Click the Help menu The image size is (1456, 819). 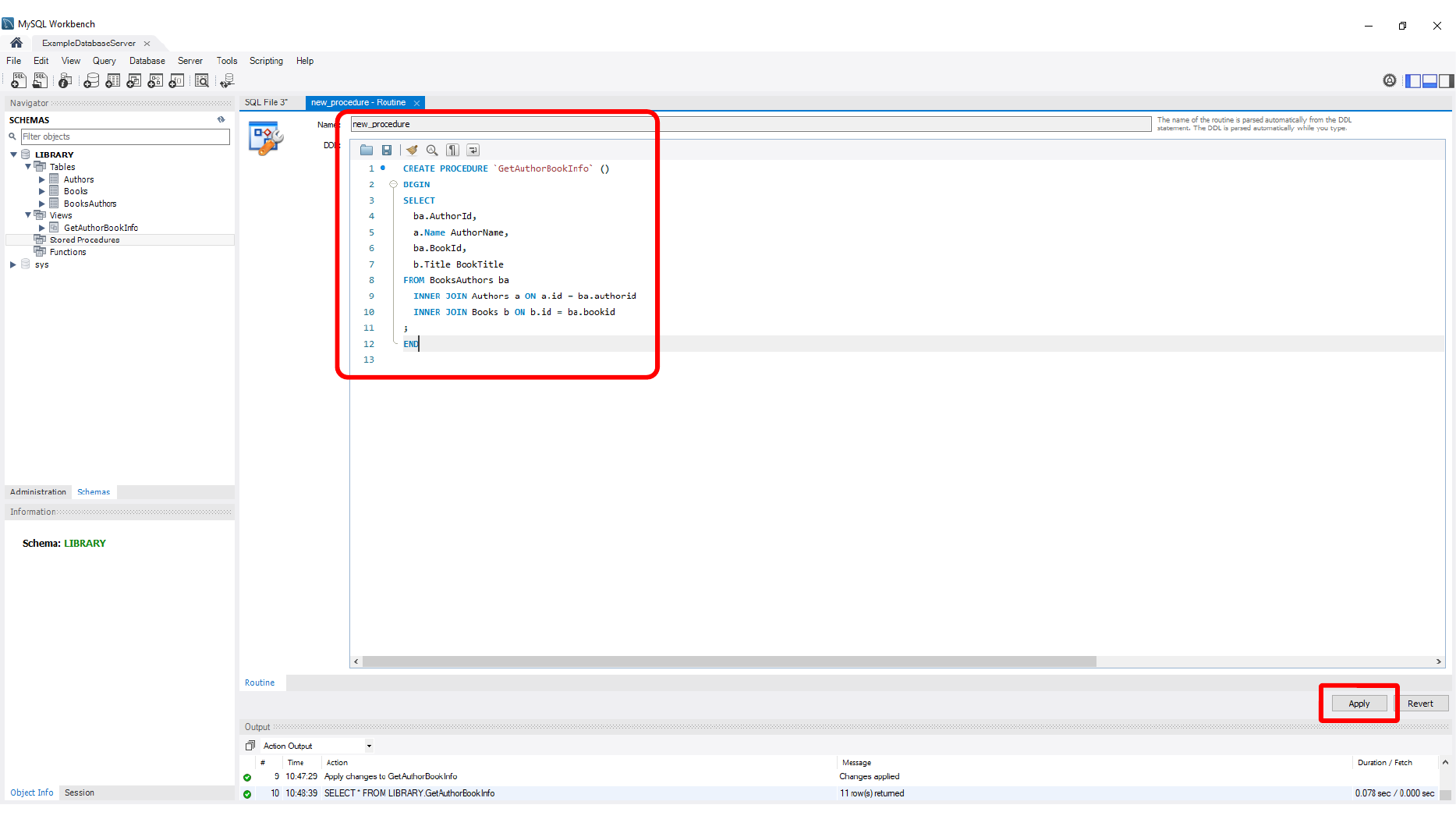(305, 61)
